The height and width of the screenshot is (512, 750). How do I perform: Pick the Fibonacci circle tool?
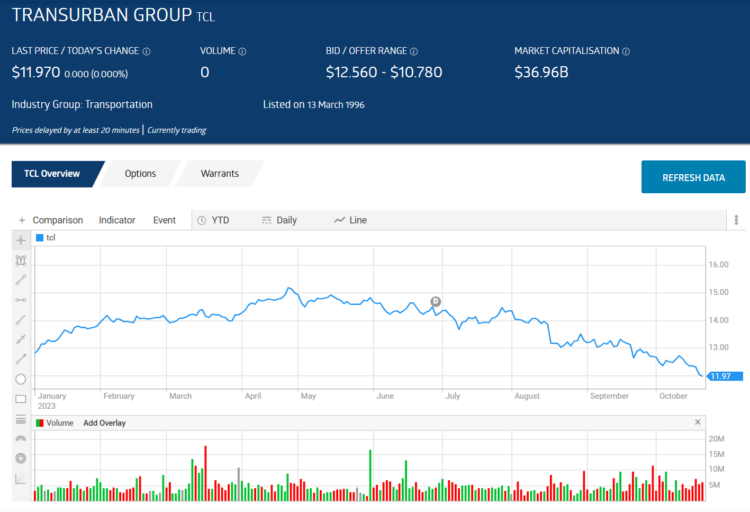pos(21,458)
